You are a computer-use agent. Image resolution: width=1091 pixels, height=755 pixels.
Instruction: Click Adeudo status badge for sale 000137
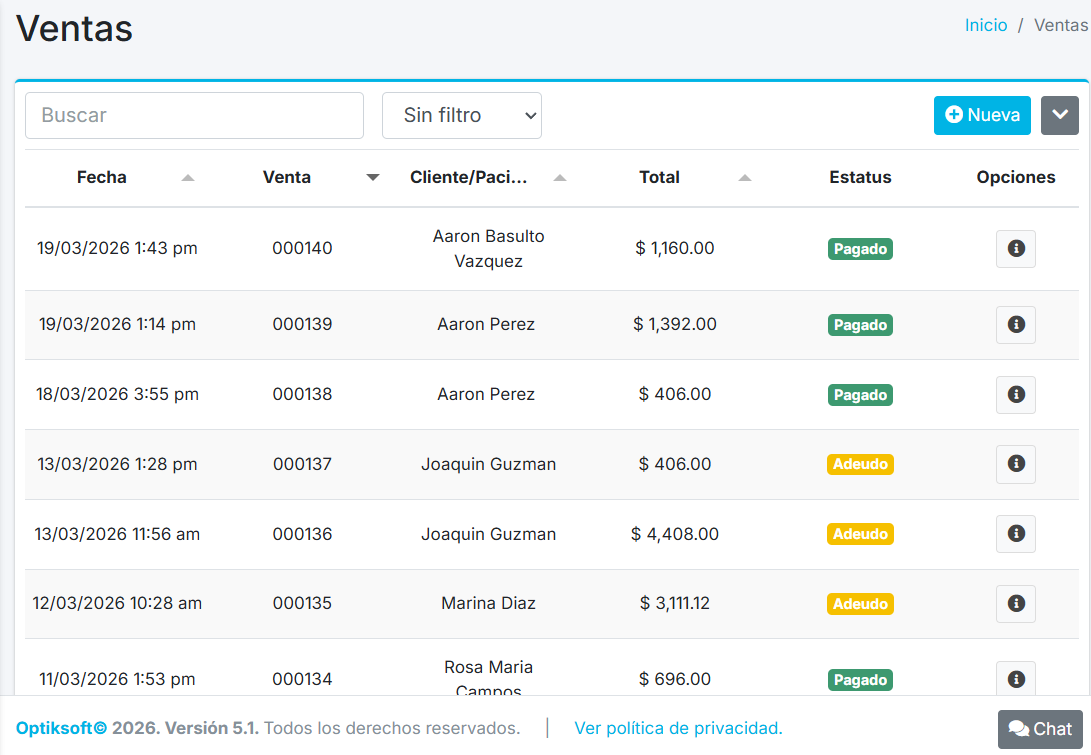pos(860,464)
